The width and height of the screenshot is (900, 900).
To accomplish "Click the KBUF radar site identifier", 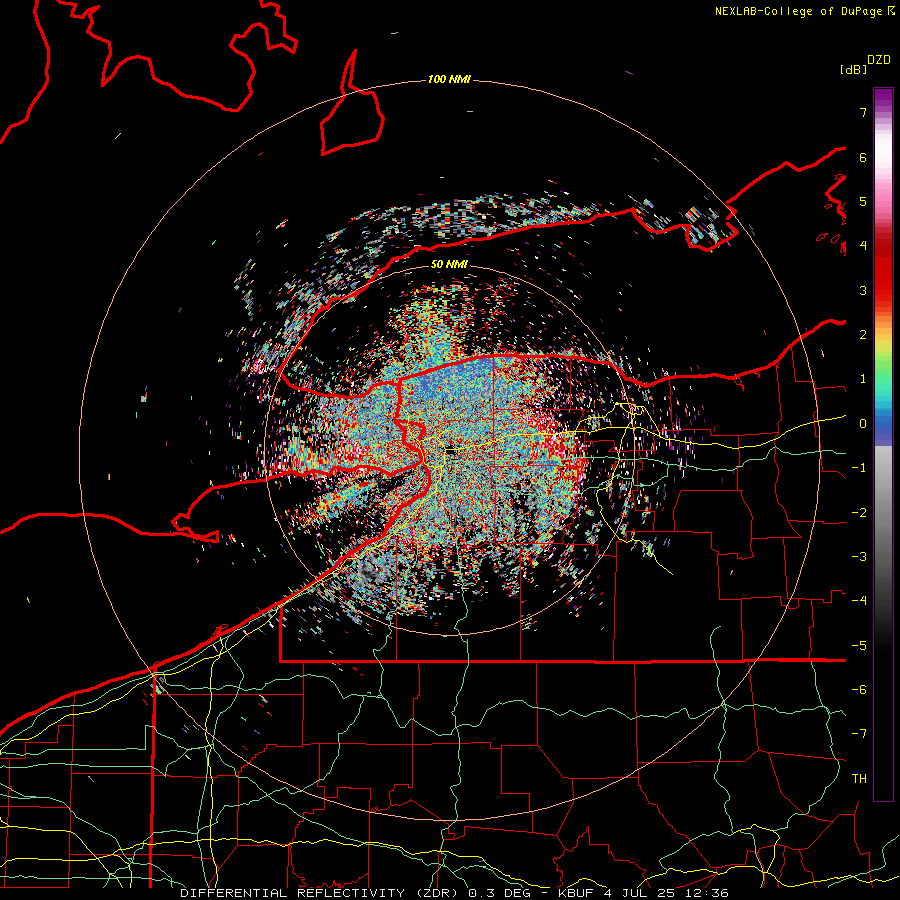I will pos(576,893).
